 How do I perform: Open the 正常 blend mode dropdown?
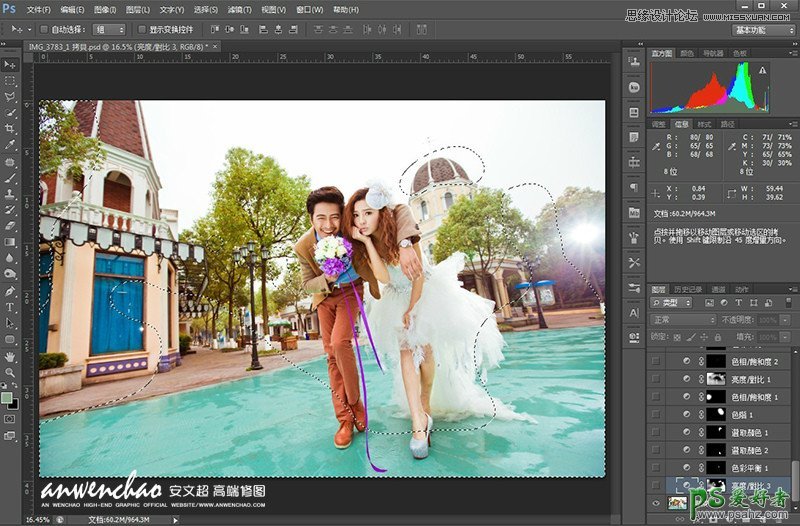click(684, 320)
